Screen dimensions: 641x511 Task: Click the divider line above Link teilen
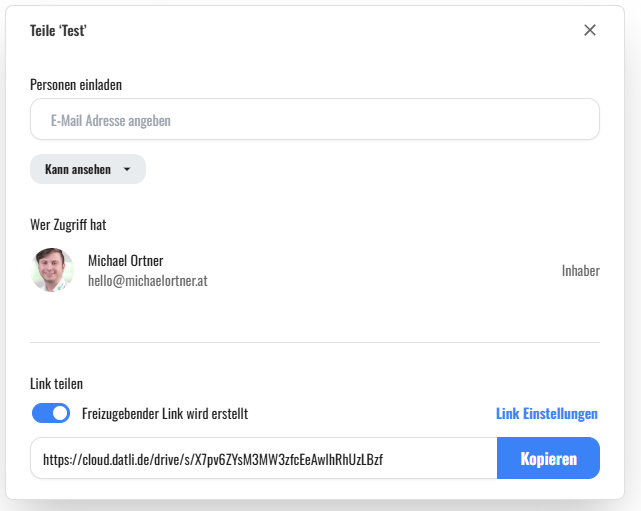point(314,342)
